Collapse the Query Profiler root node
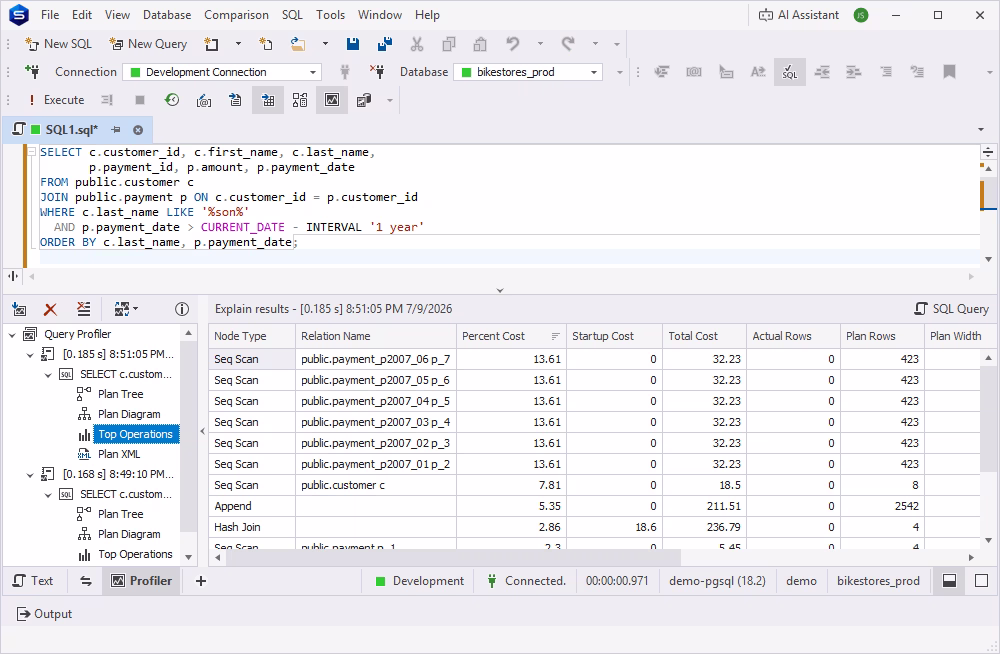 [x=12, y=334]
